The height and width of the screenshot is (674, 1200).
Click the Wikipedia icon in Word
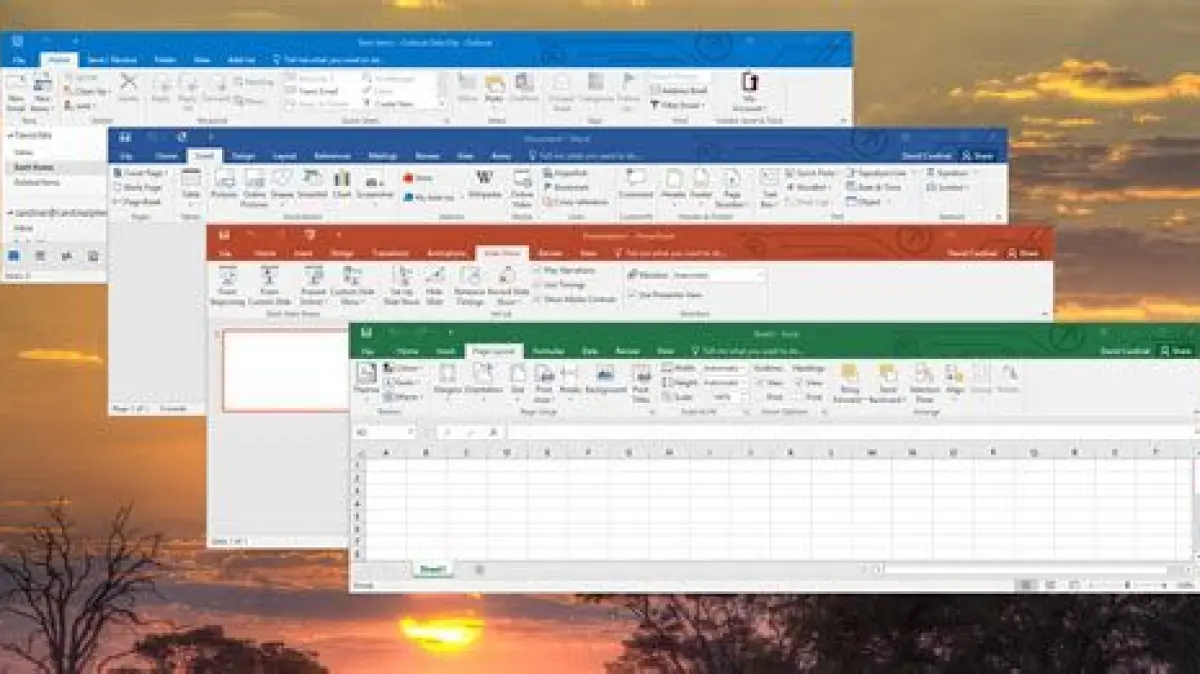485,183
